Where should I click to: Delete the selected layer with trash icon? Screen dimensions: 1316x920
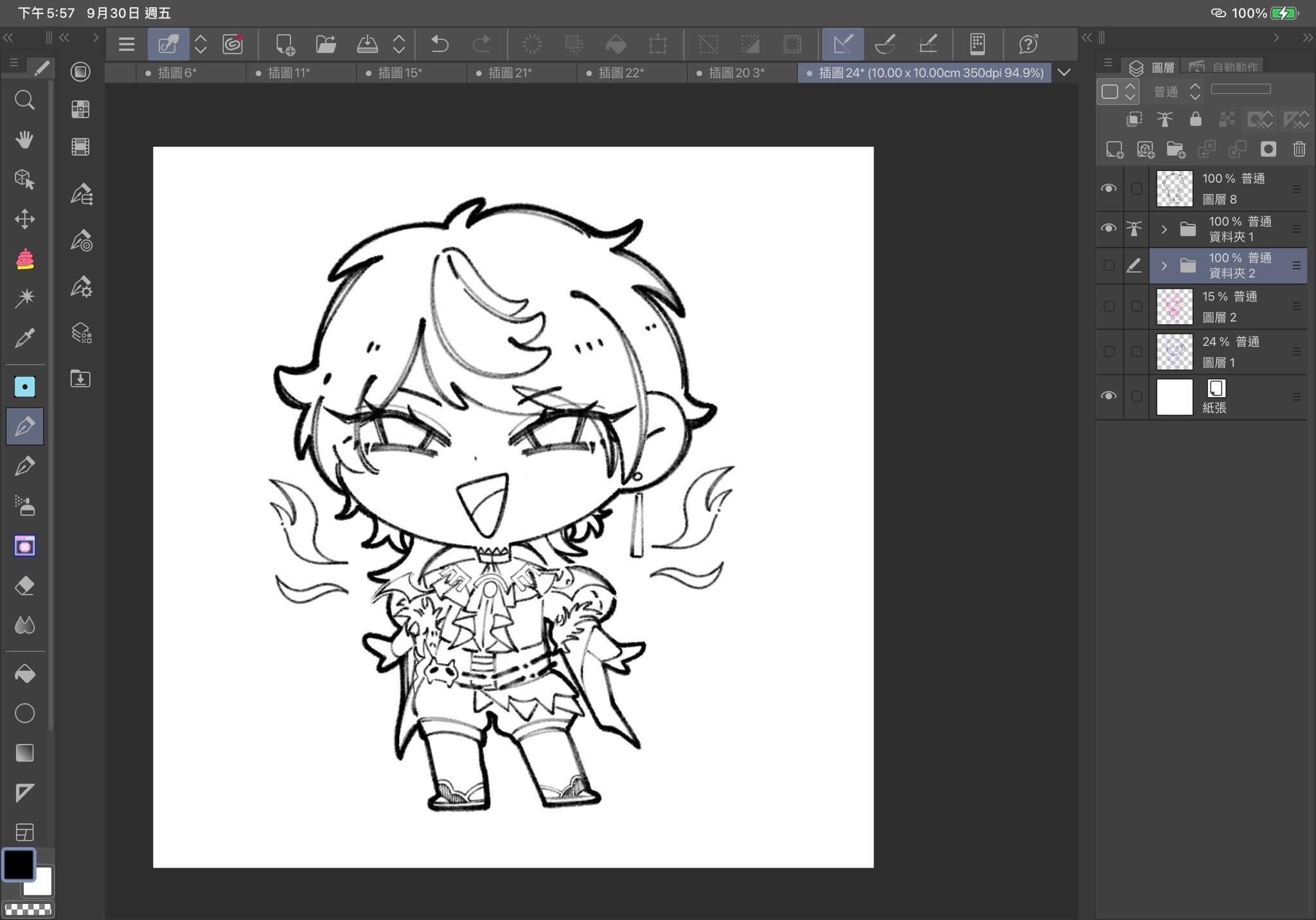click(1299, 149)
